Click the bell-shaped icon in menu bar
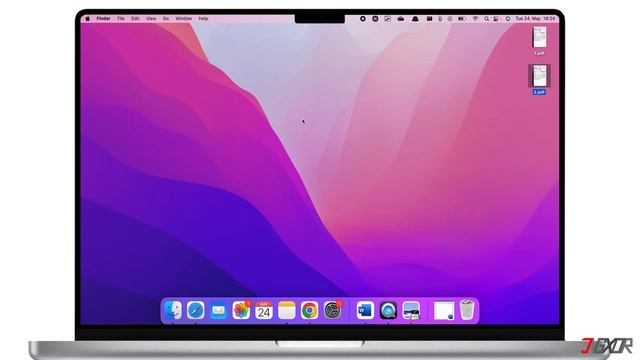This screenshot has height=360, width=640. click(415, 19)
